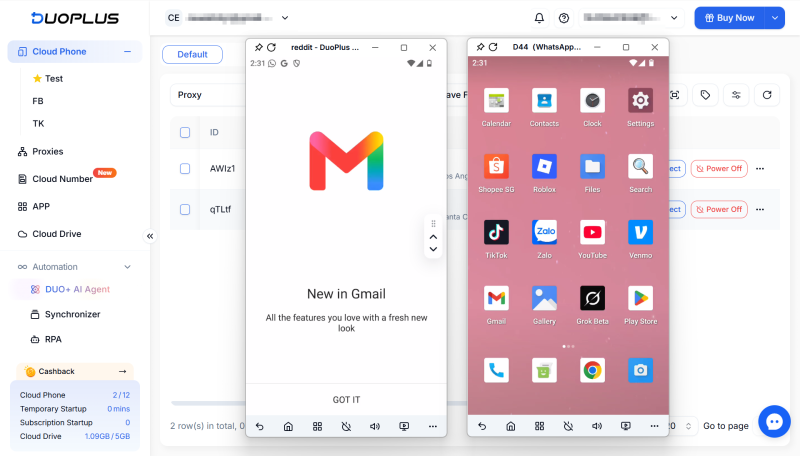This screenshot has width=800, height=456.
Task: Collapse the Cloud Phone section
Action: [127, 52]
